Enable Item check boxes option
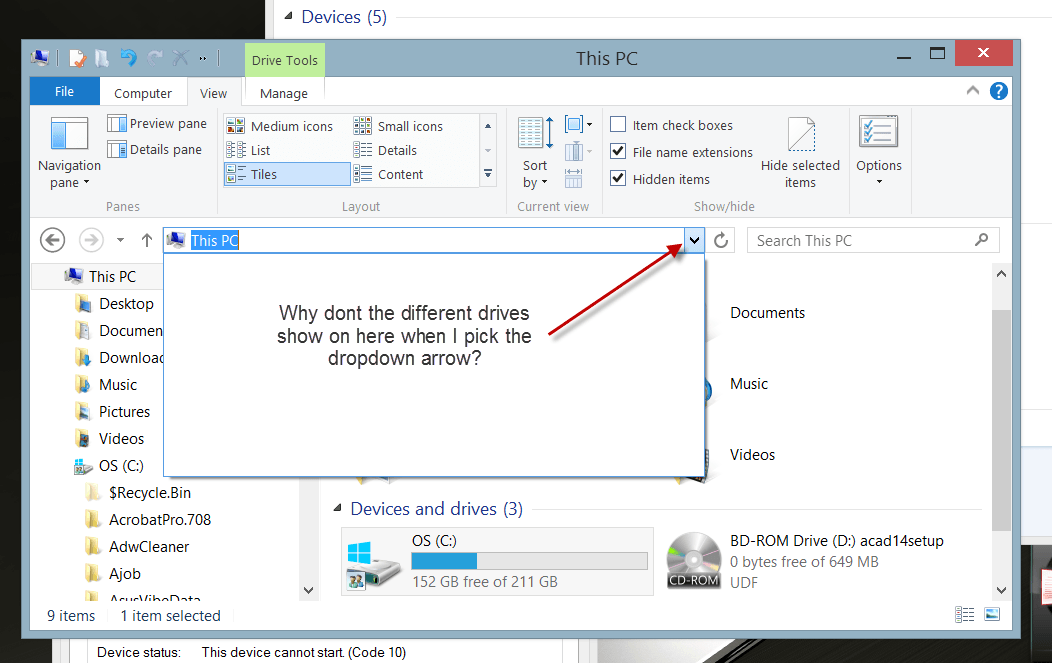Screen dimensions: 1052x663 (x=619, y=125)
